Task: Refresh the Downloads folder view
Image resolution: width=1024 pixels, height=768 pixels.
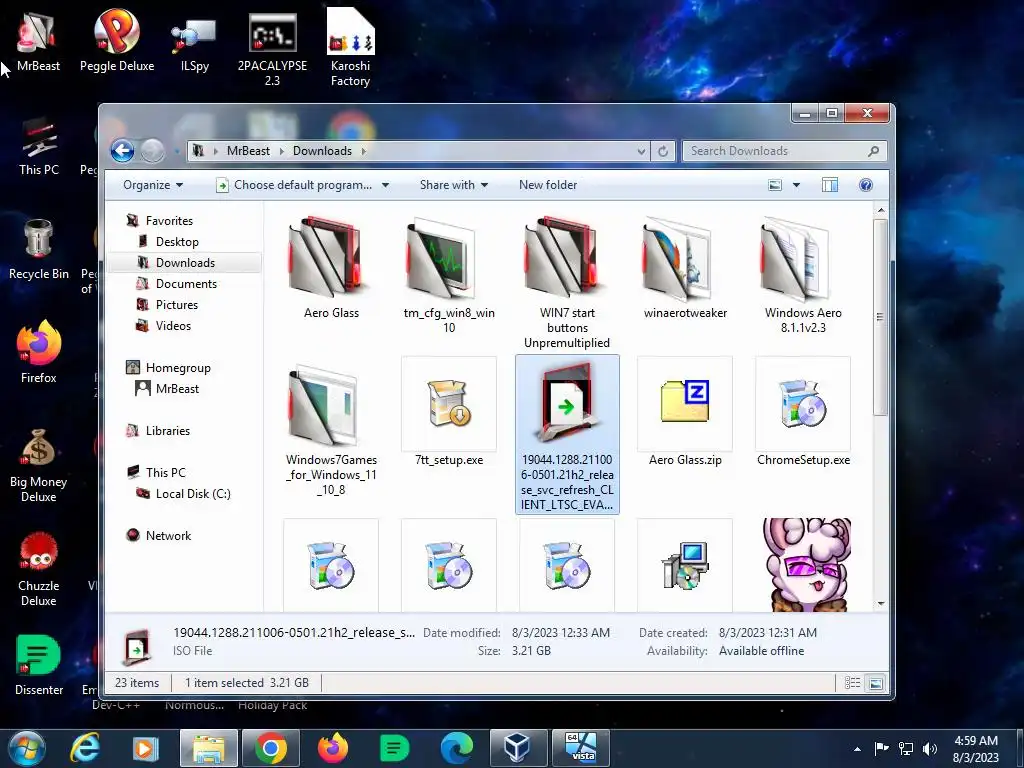Action: (662, 151)
